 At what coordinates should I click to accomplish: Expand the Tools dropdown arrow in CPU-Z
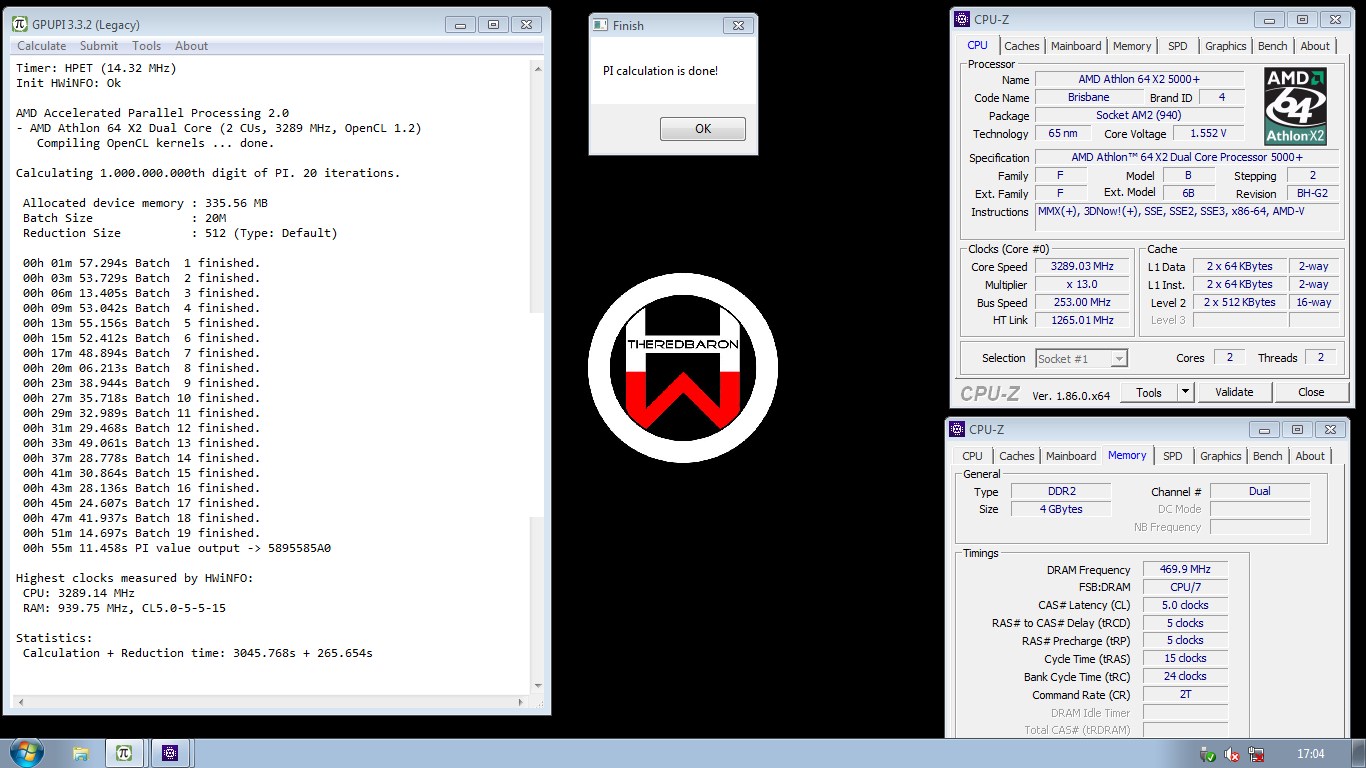pos(1186,392)
